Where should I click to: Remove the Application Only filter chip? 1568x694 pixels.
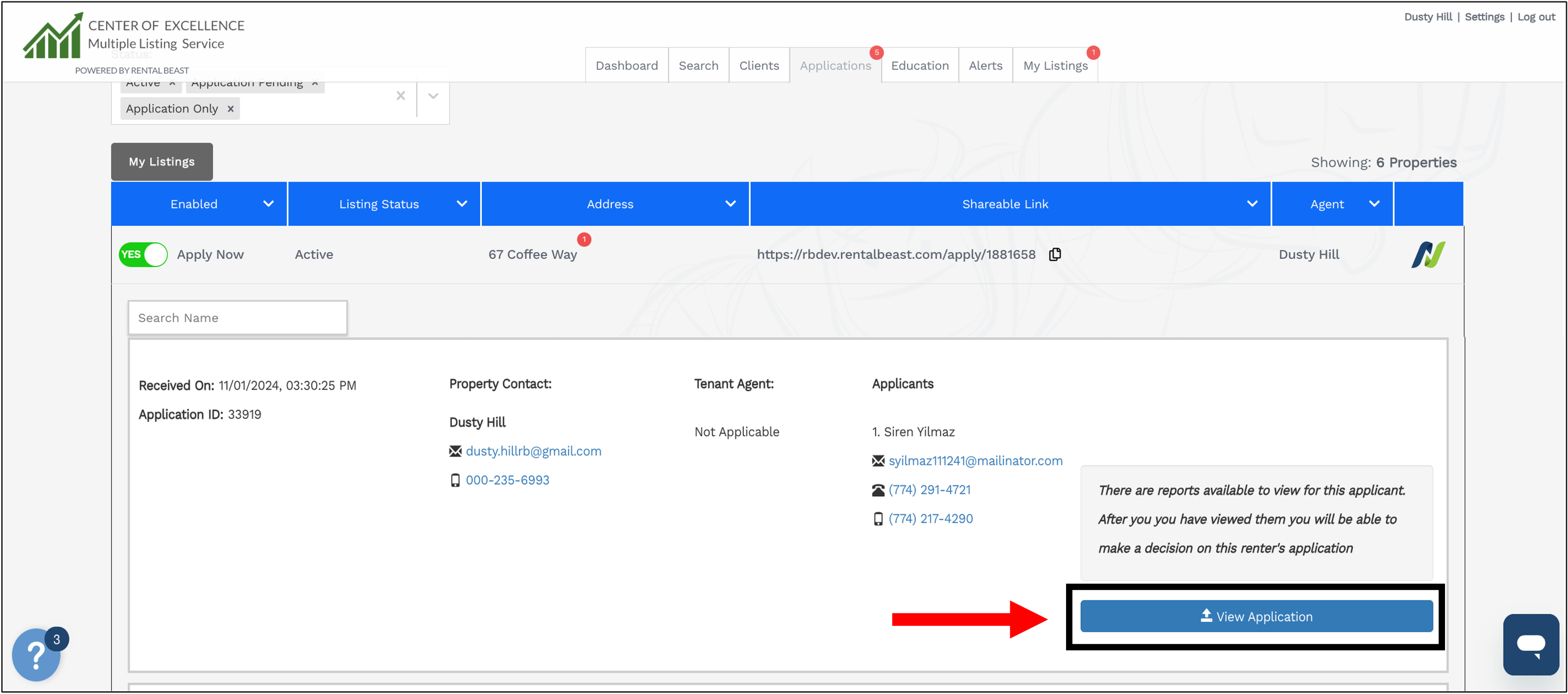[230, 108]
